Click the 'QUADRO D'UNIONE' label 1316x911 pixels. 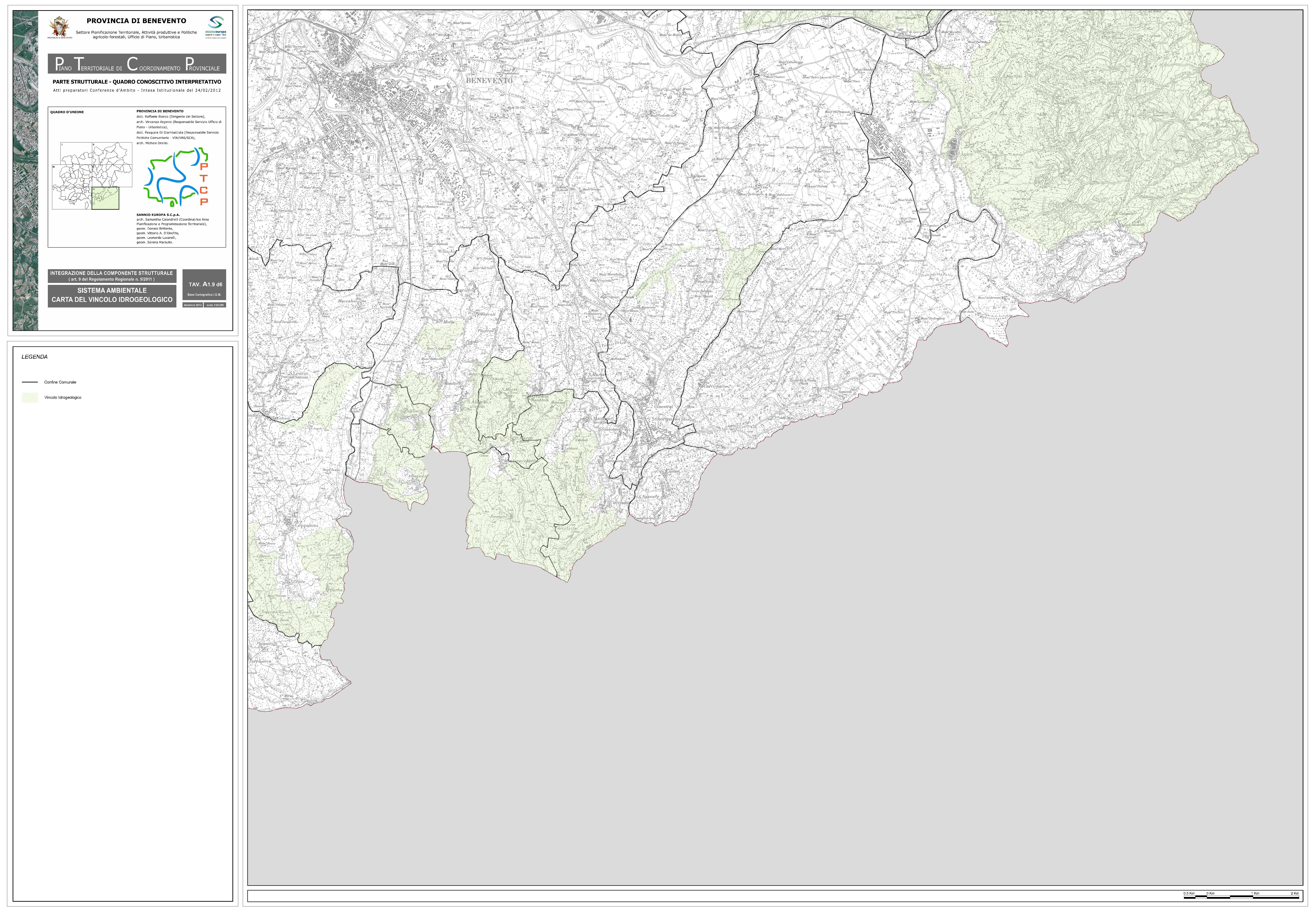pyautogui.click(x=67, y=112)
